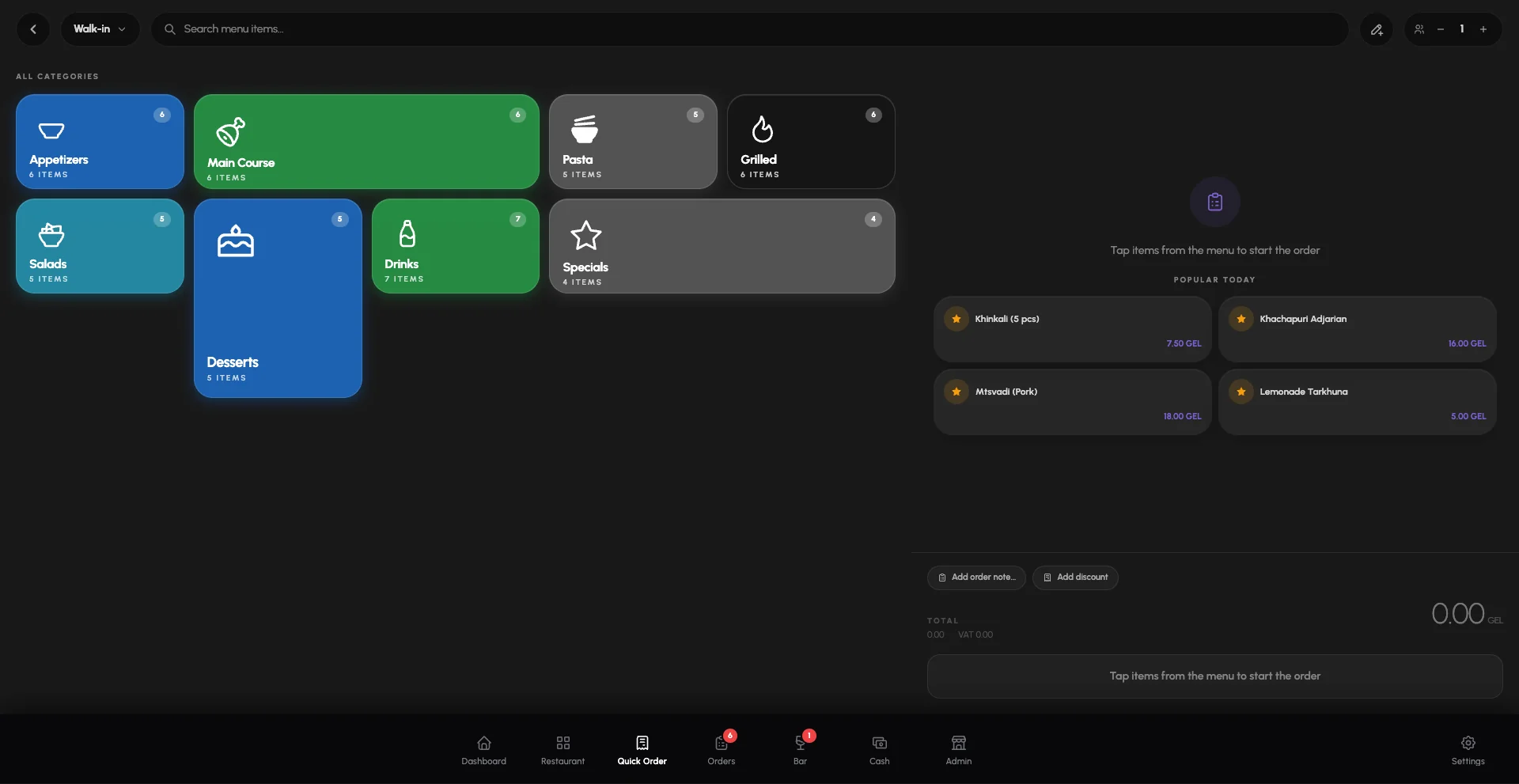Click the POPULAR TODAY label

1214,280
